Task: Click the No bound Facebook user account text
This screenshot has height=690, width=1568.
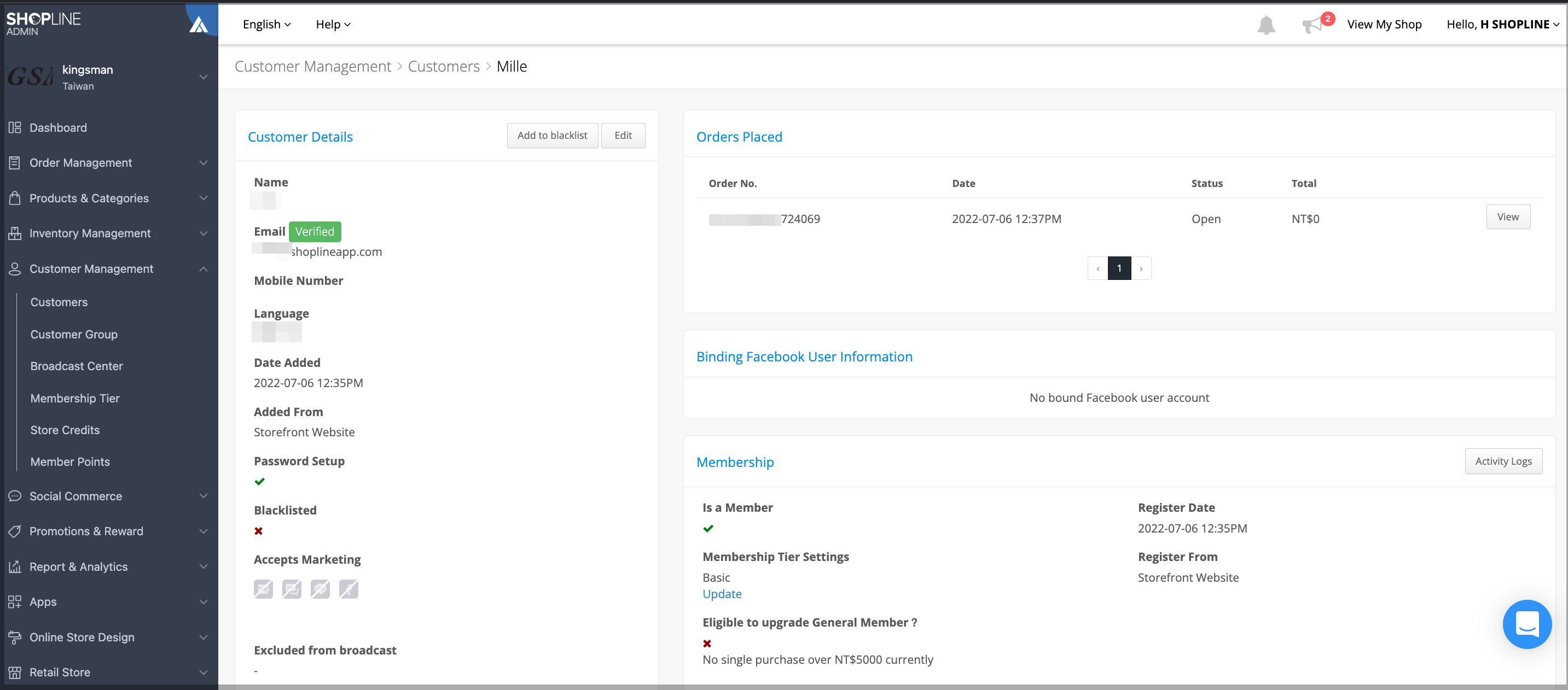Action: (1119, 398)
